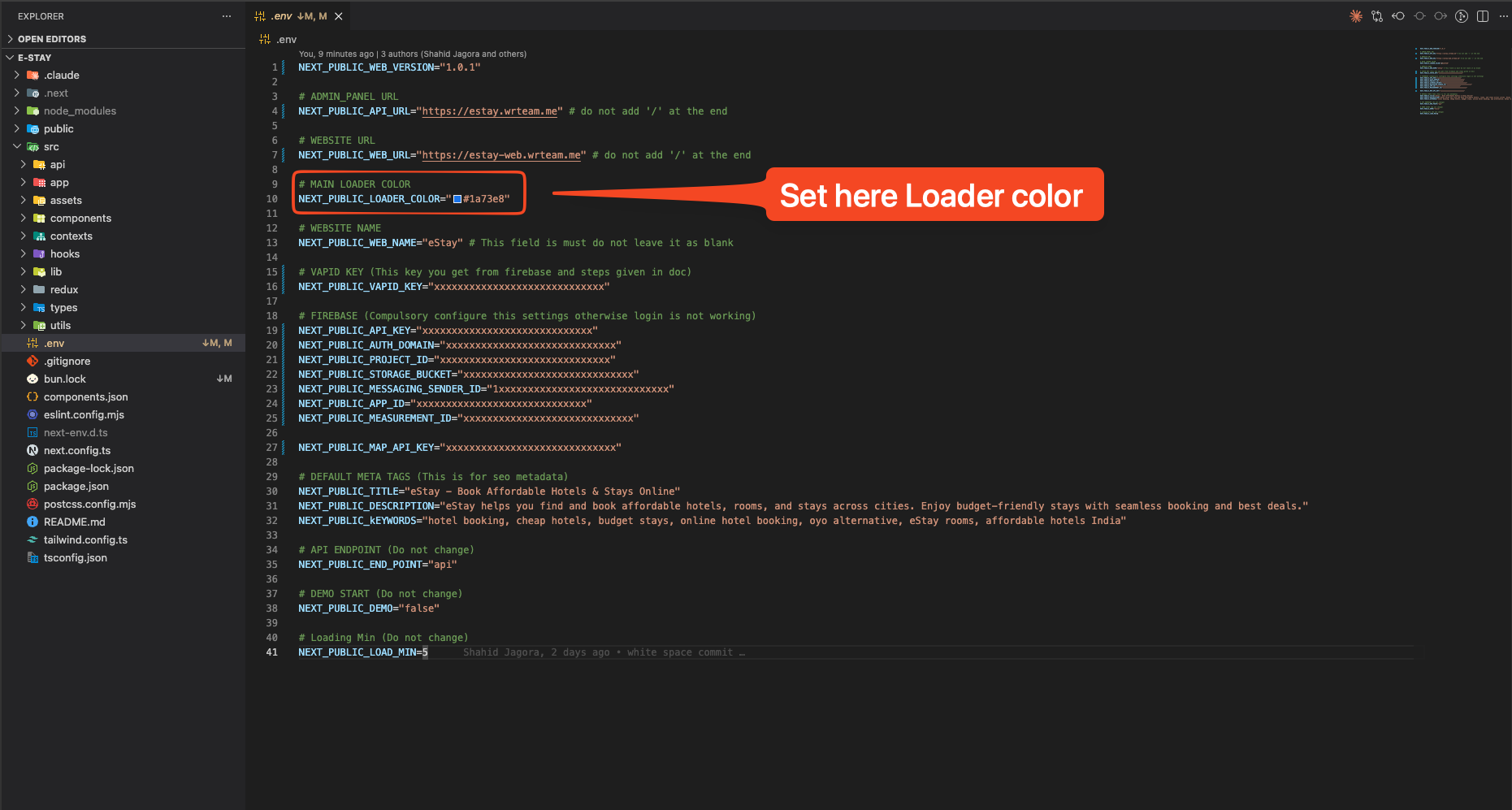Open editor More Actions ellipsis at top right
The width and height of the screenshot is (1512, 810).
(1503, 16)
